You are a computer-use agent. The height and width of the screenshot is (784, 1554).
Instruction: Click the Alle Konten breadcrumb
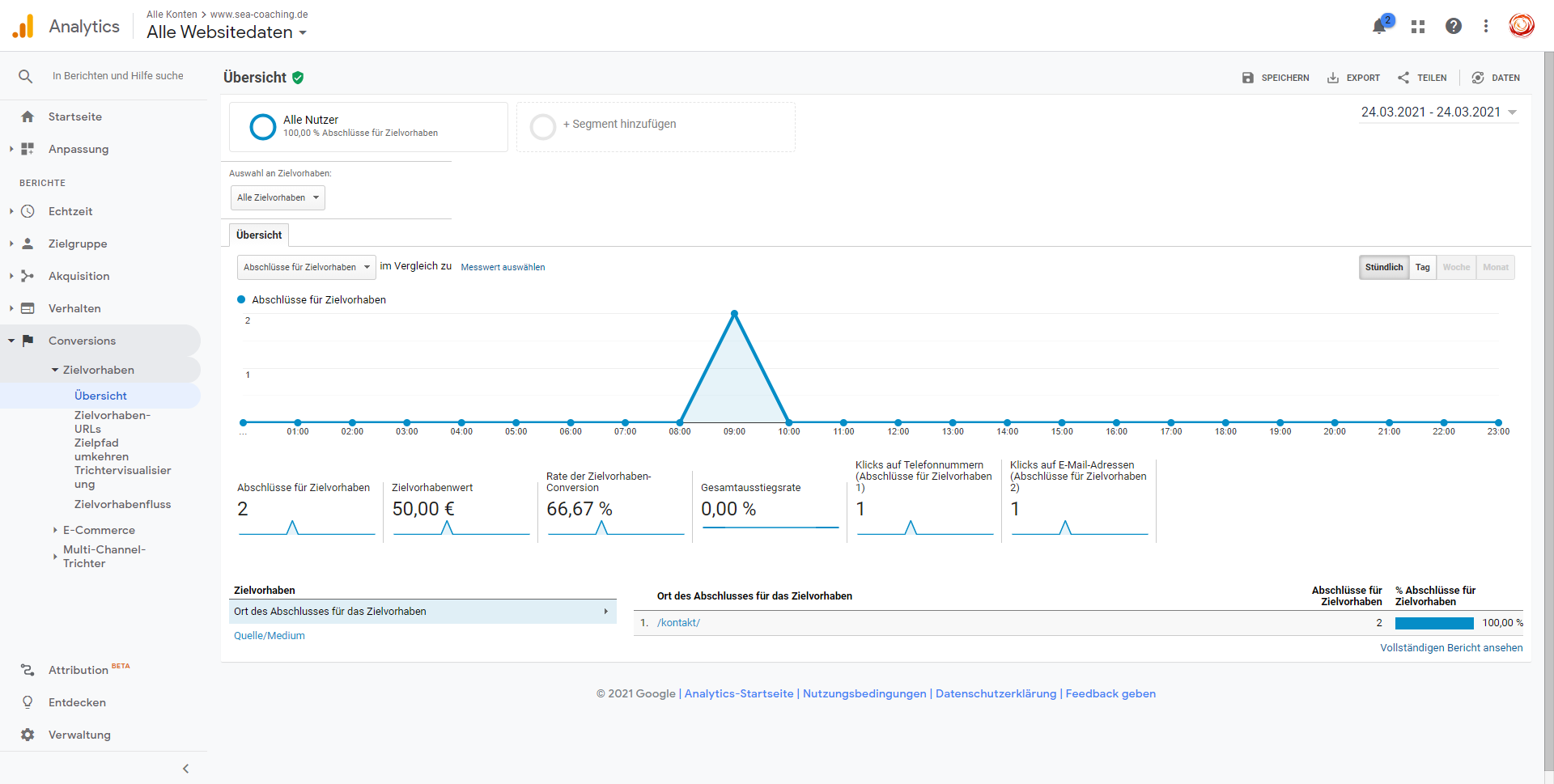pyautogui.click(x=172, y=15)
